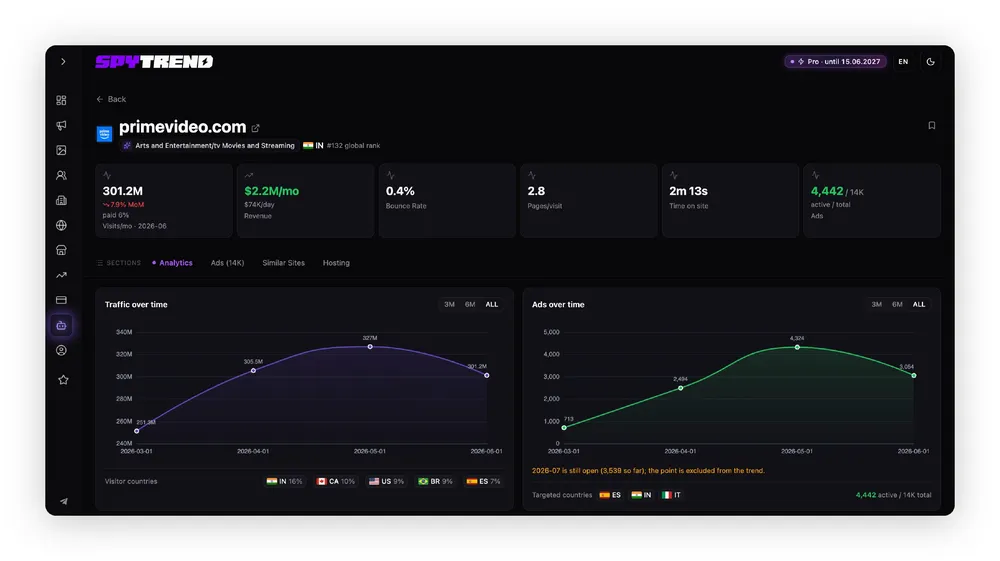This screenshot has height=561, width=1000.
Task: Click the IN 16% visitor country chip
Action: [x=284, y=482]
